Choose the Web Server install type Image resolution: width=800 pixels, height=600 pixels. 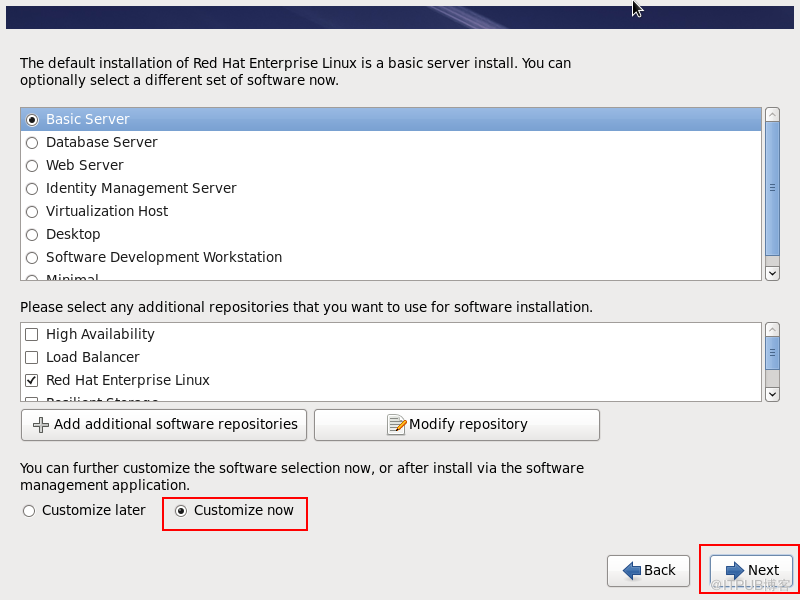point(32,166)
